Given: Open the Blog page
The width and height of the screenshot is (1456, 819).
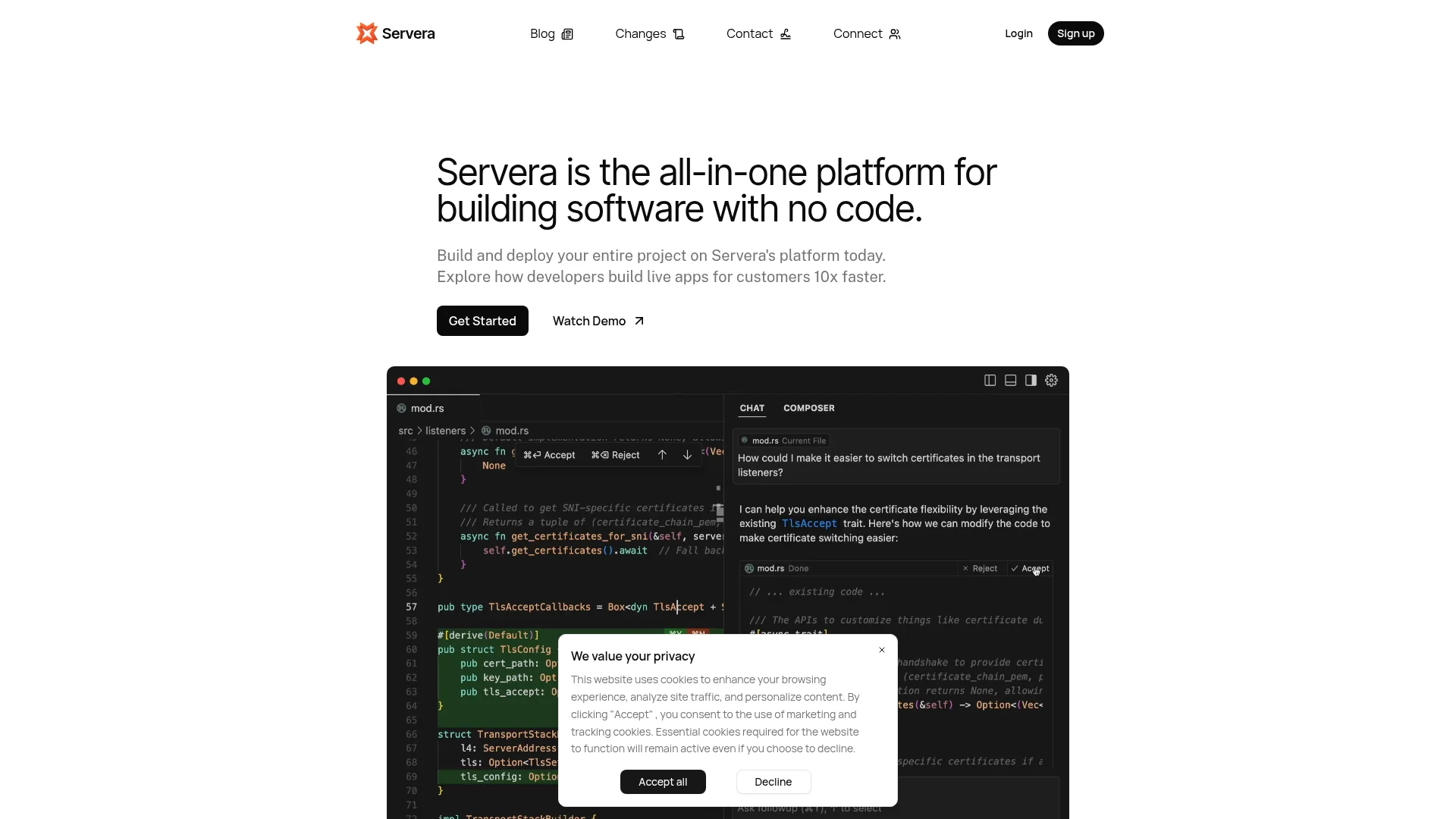Looking at the screenshot, I should 551,33.
